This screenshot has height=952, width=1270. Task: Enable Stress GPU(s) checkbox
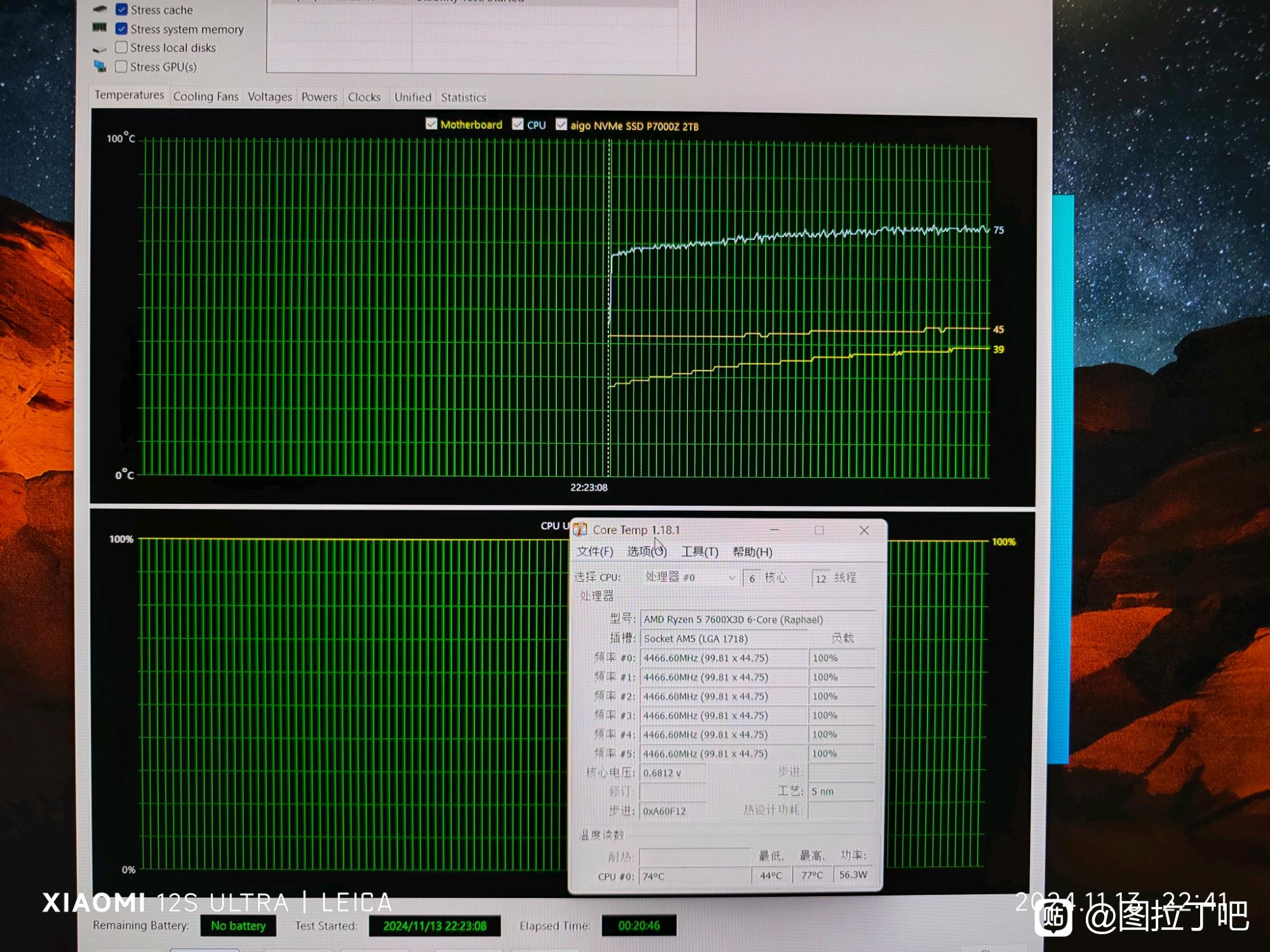(x=121, y=66)
